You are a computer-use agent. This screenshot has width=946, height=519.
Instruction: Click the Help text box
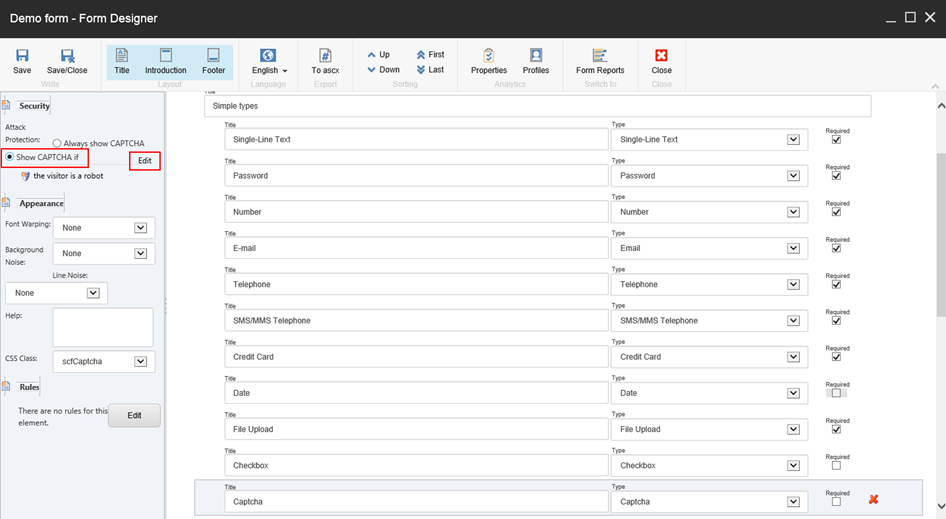[103, 327]
